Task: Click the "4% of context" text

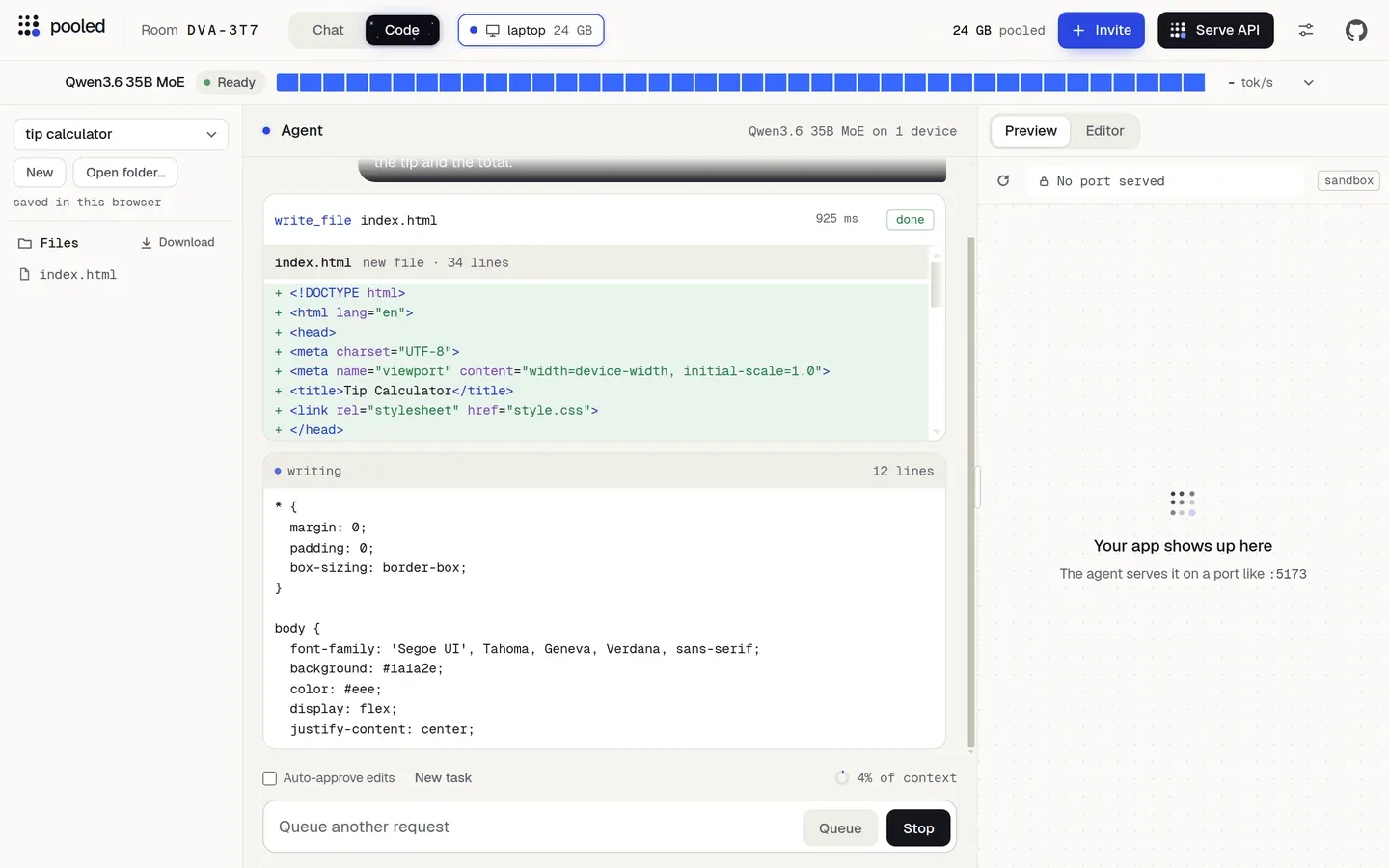Action: [907, 778]
